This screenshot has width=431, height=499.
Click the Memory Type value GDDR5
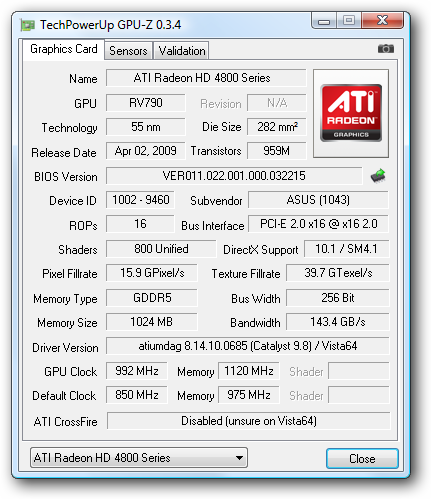click(x=152, y=298)
